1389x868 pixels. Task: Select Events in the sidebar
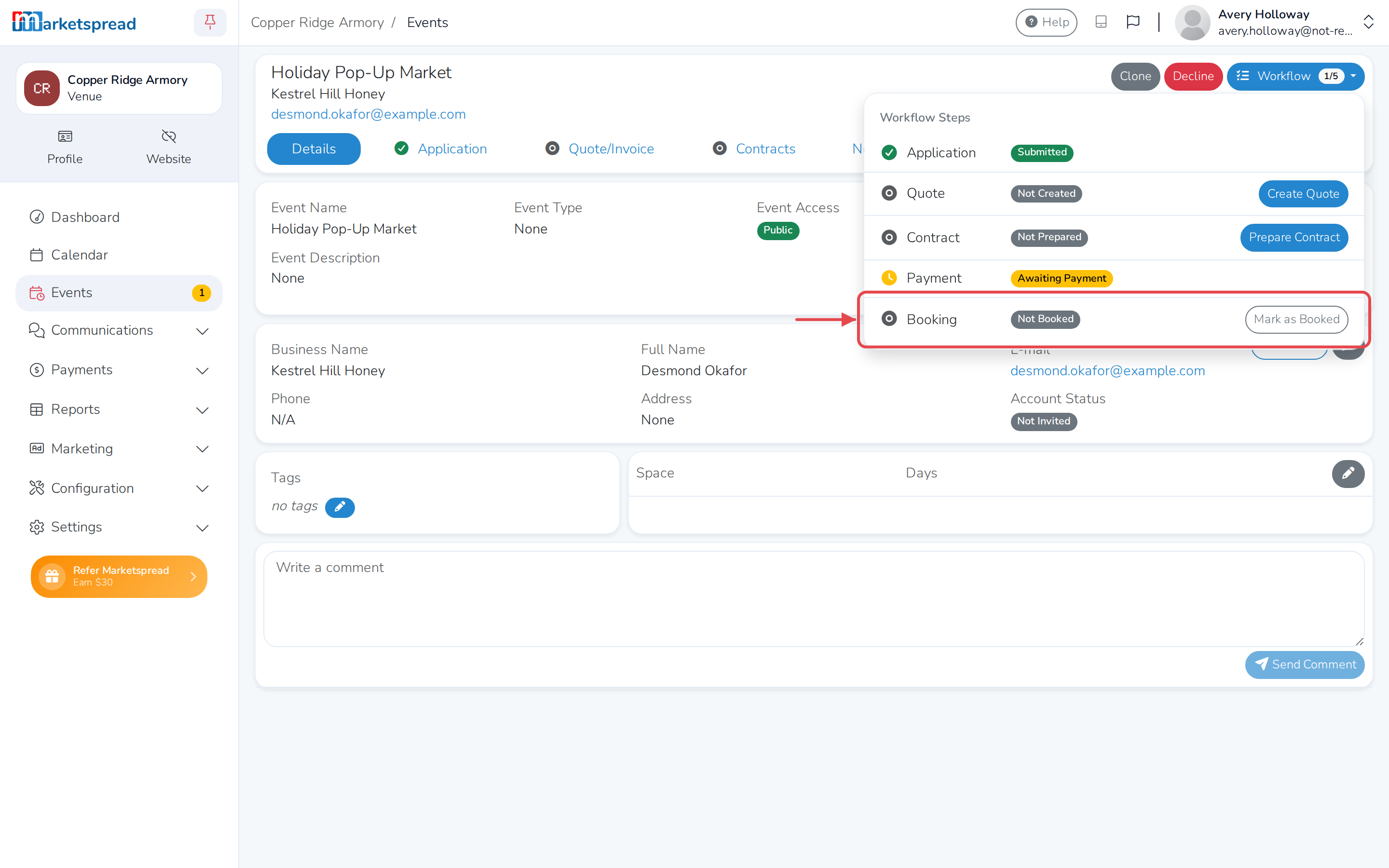pos(119,293)
